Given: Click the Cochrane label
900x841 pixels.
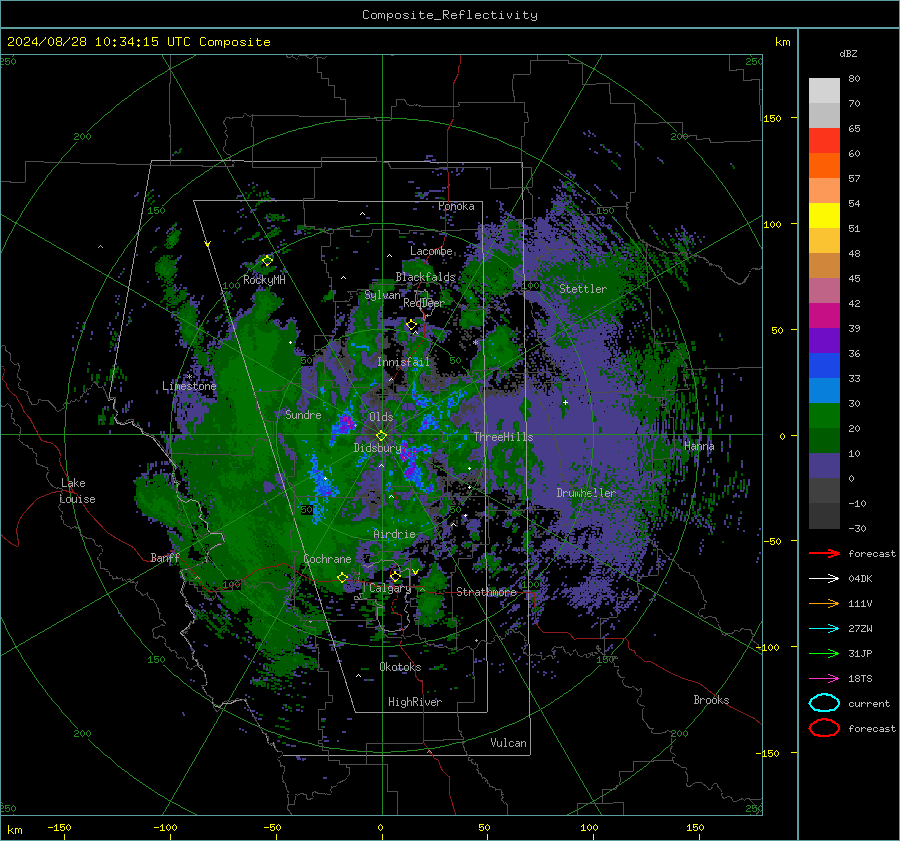Looking at the screenshot, I should (327, 559).
